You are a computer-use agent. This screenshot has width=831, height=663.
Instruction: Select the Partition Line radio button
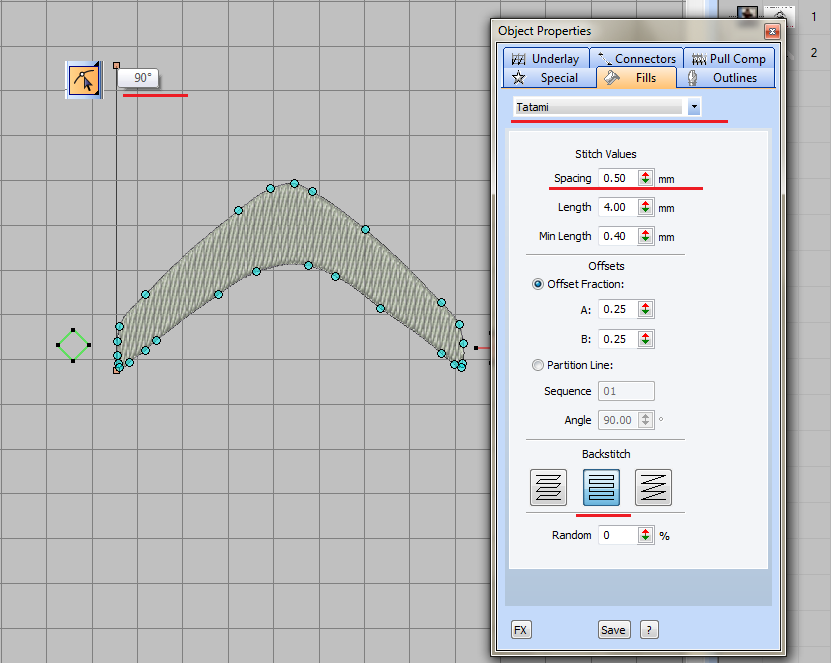pyautogui.click(x=539, y=365)
